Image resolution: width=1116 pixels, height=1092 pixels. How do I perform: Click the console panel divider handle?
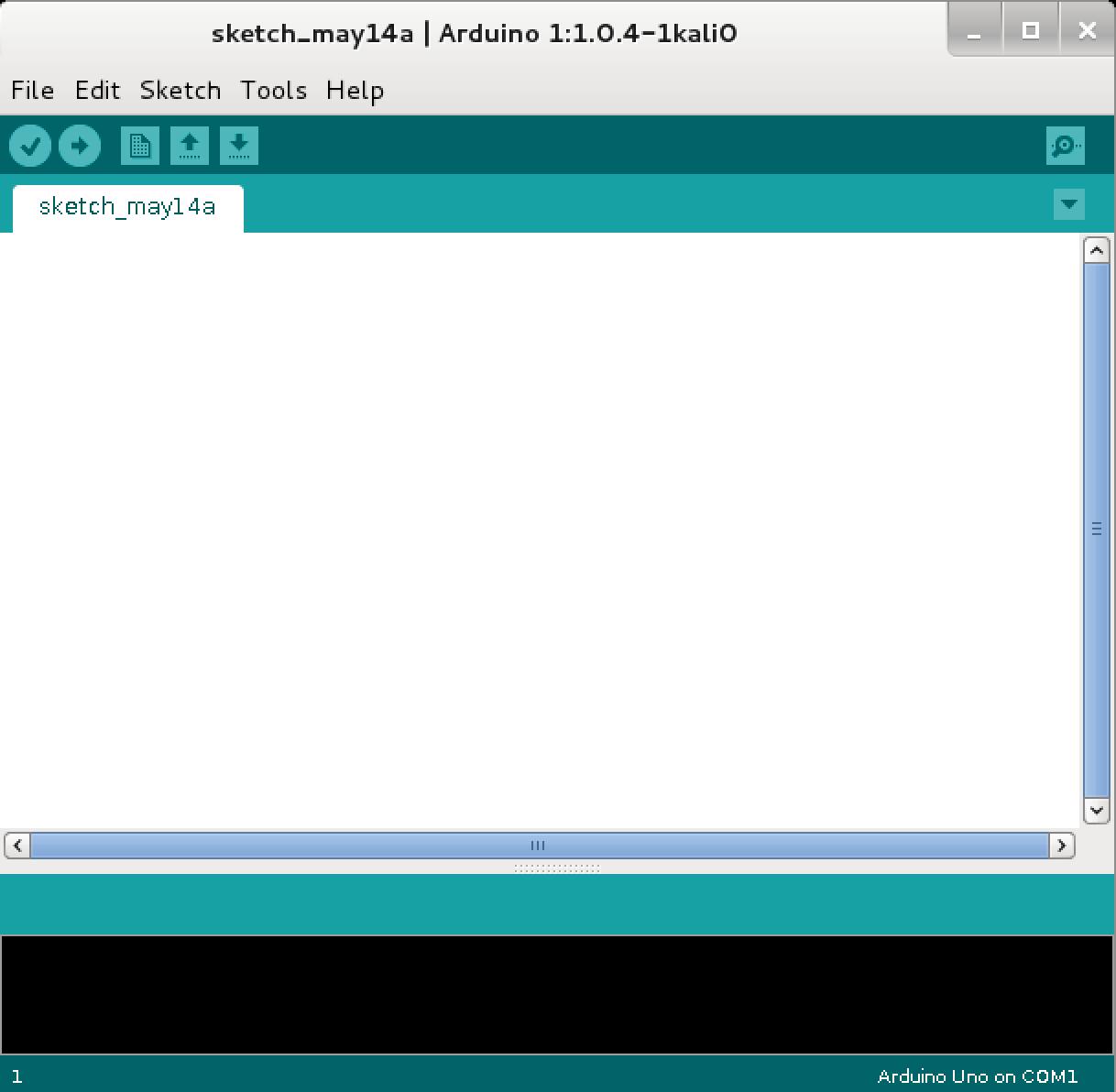coord(557,868)
